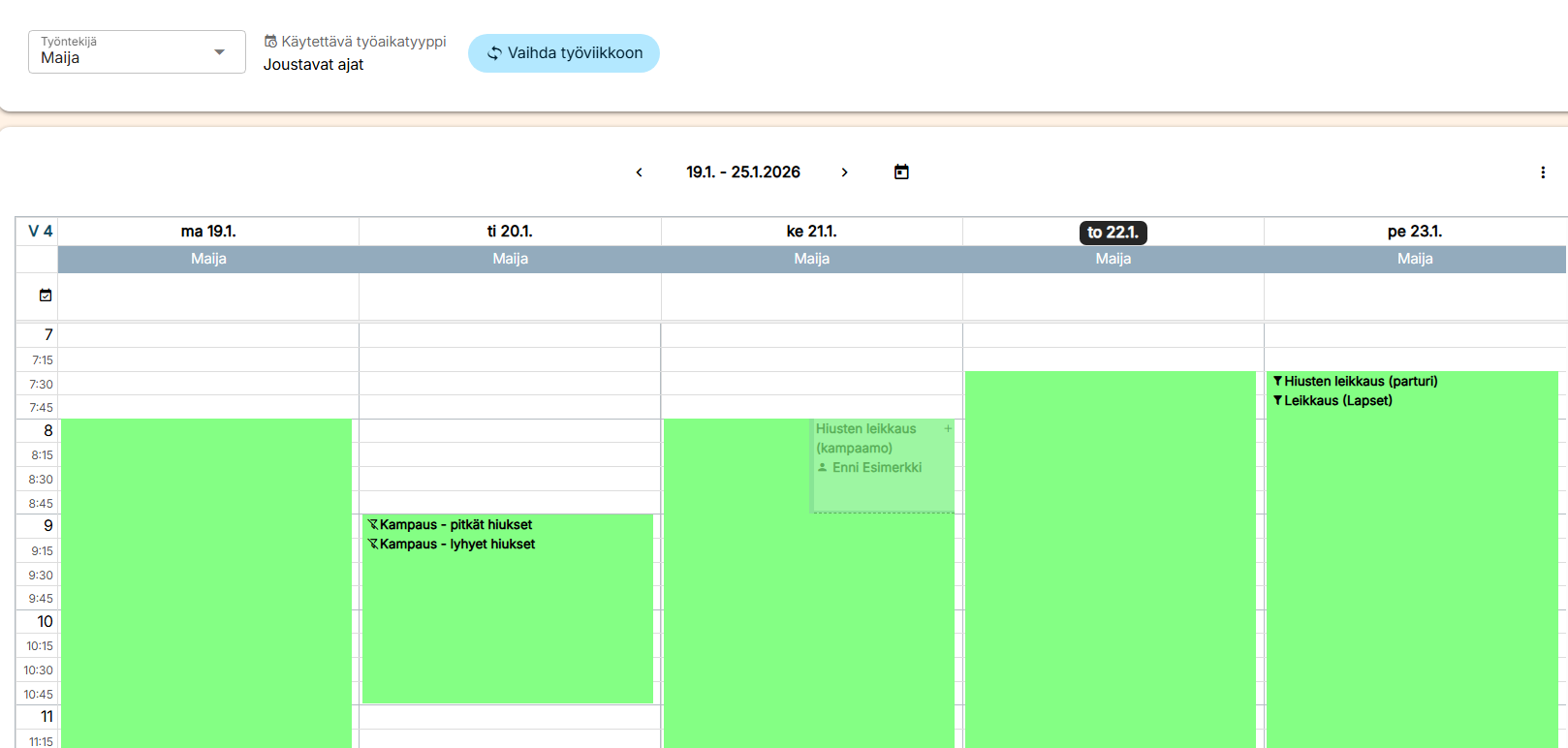
Task: Go to the previous week arrow
Action: (x=639, y=172)
